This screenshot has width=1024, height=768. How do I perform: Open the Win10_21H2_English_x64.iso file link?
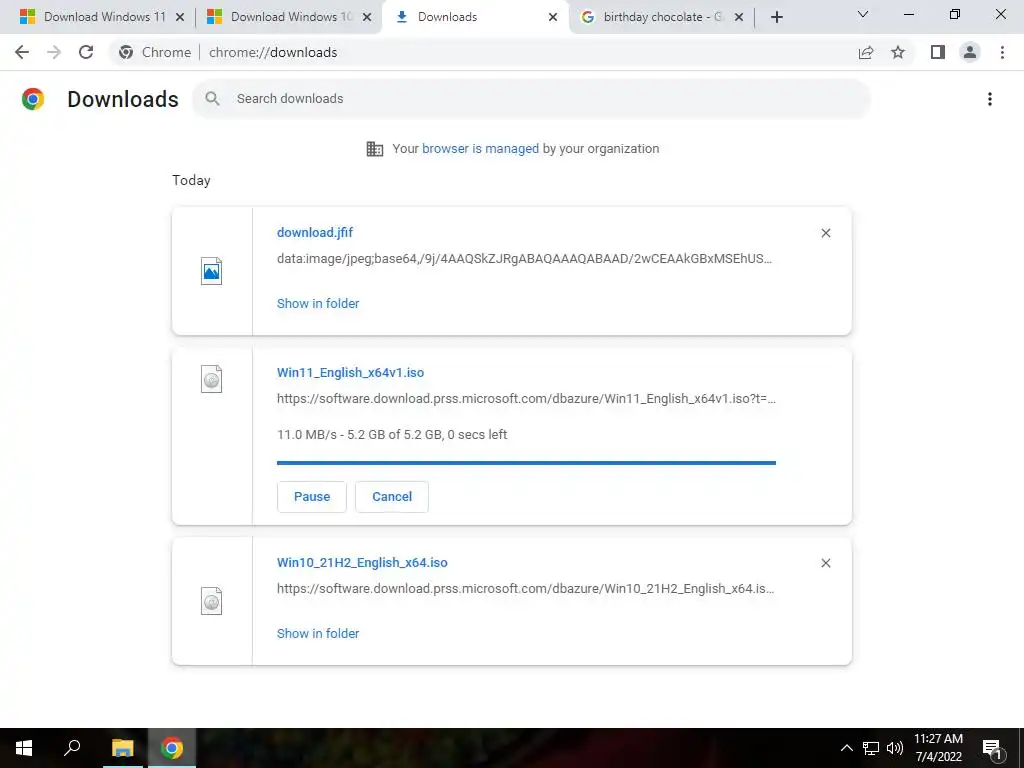[x=362, y=562]
